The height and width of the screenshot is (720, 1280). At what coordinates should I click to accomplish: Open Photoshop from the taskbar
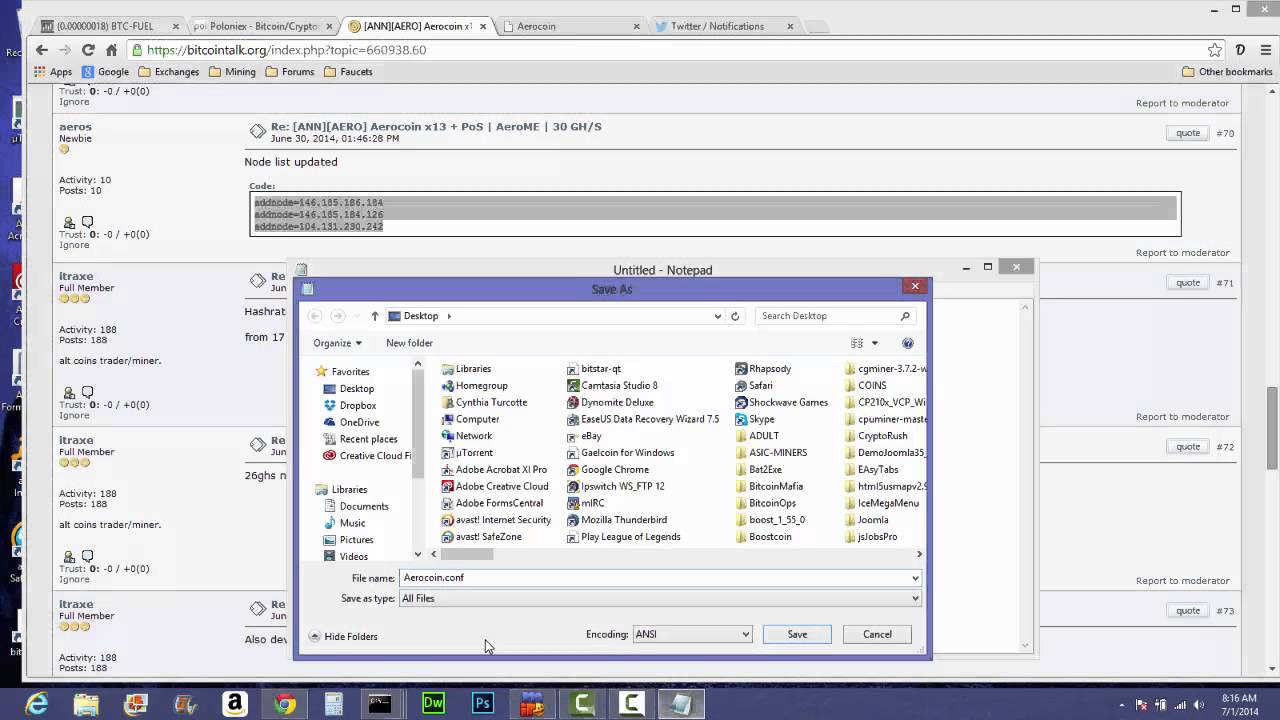pos(483,703)
